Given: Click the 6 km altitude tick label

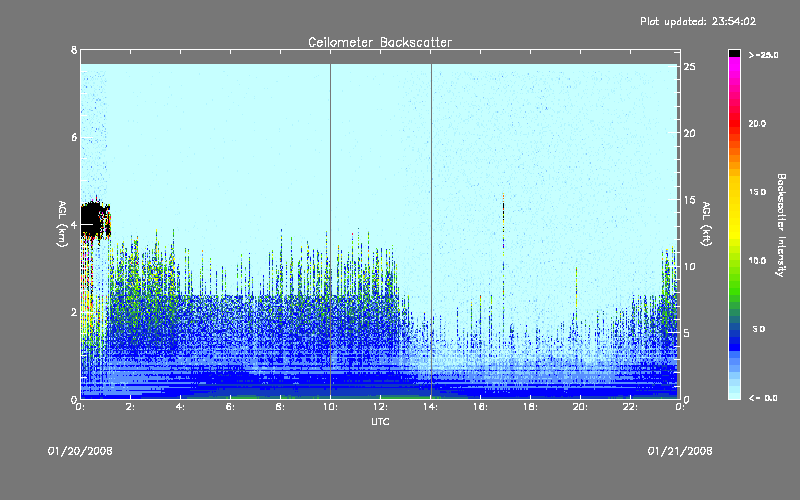Looking at the screenshot, I should 74,137.
